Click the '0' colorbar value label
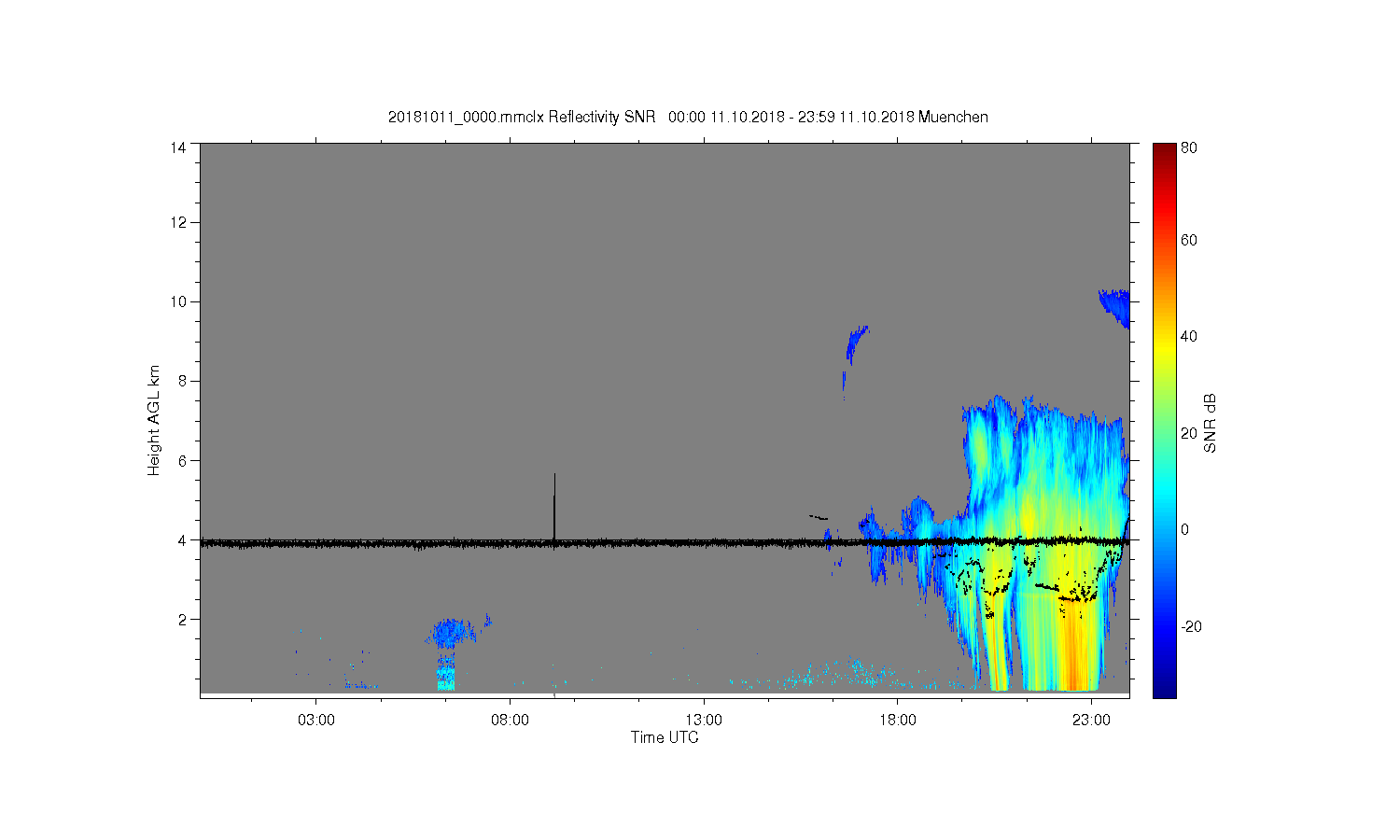 point(1185,530)
